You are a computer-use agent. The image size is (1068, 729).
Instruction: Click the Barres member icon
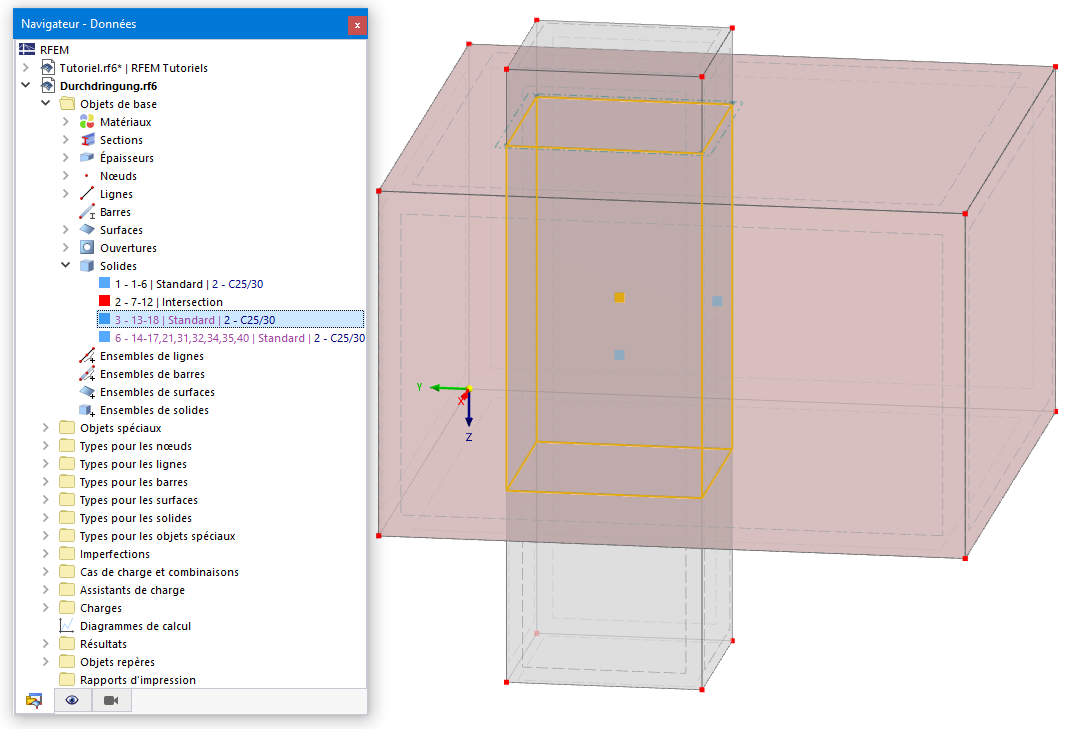click(x=87, y=212)
